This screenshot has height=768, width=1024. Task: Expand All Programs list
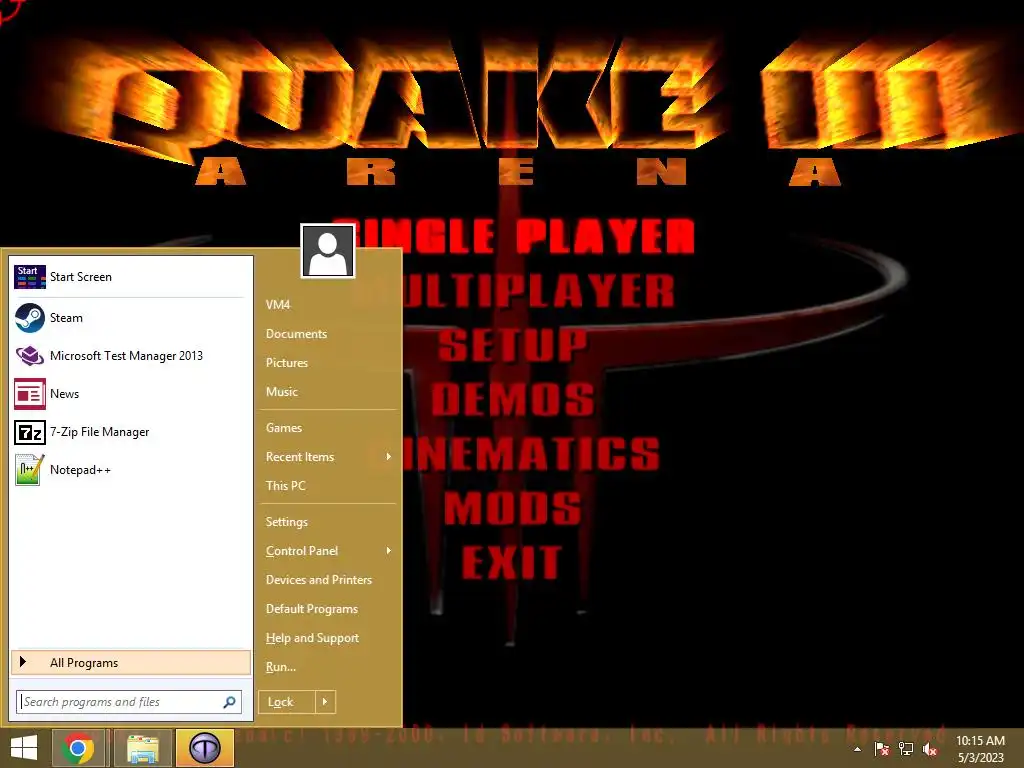pos(131,663)
